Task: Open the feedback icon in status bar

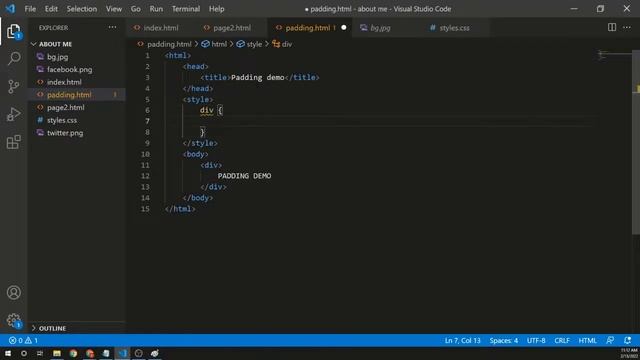Action: pyautogui.click(x=610, y=340)
